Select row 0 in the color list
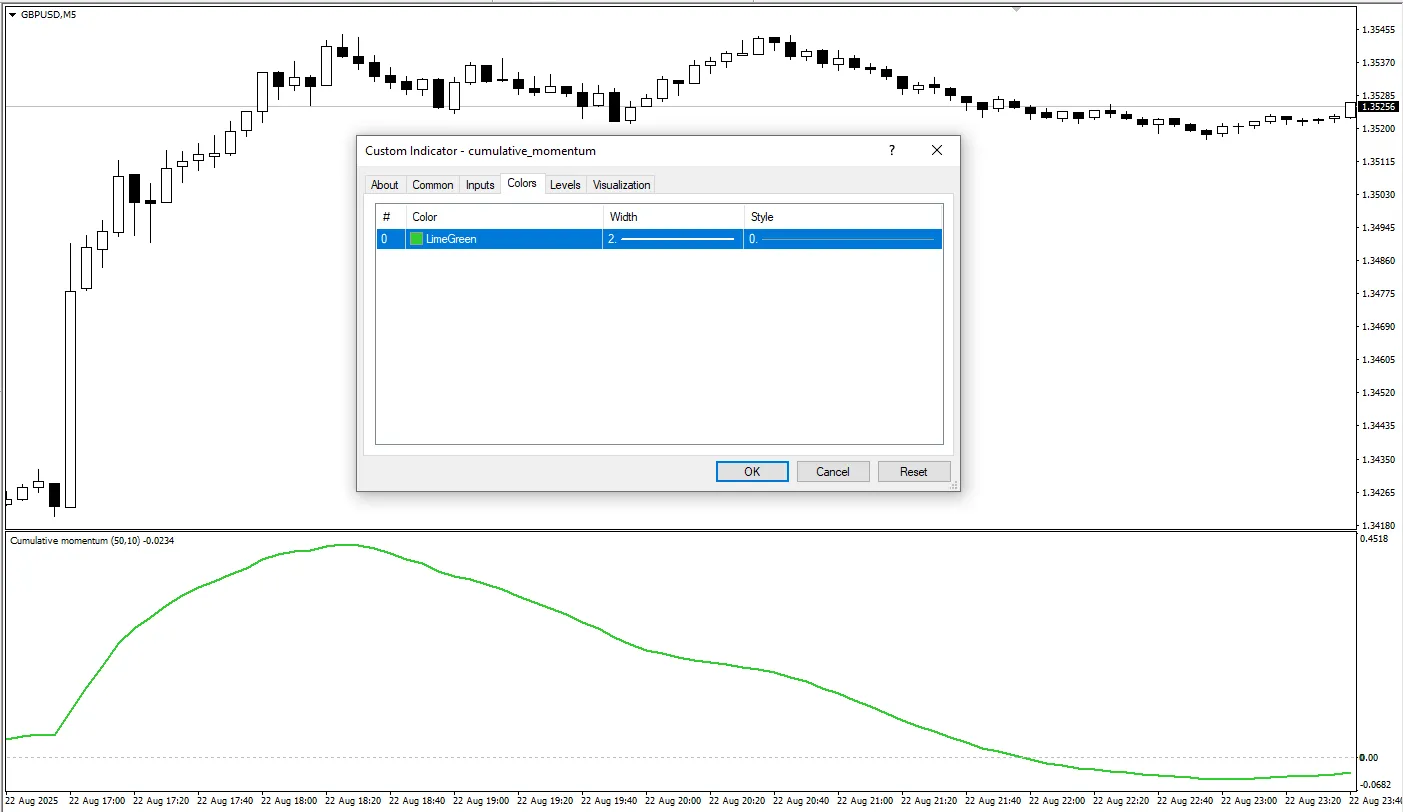The image size is (1403, 812). pos(389,238)
